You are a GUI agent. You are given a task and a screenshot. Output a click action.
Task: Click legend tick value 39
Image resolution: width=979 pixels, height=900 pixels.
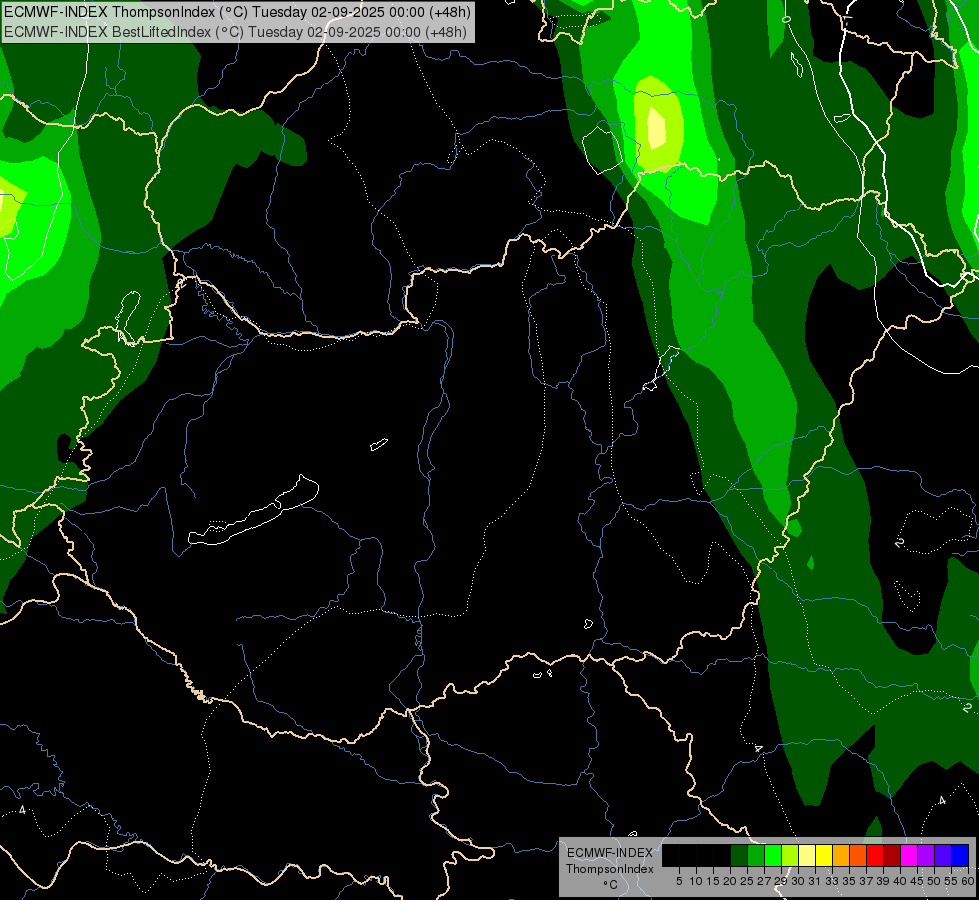coord(883,881)
